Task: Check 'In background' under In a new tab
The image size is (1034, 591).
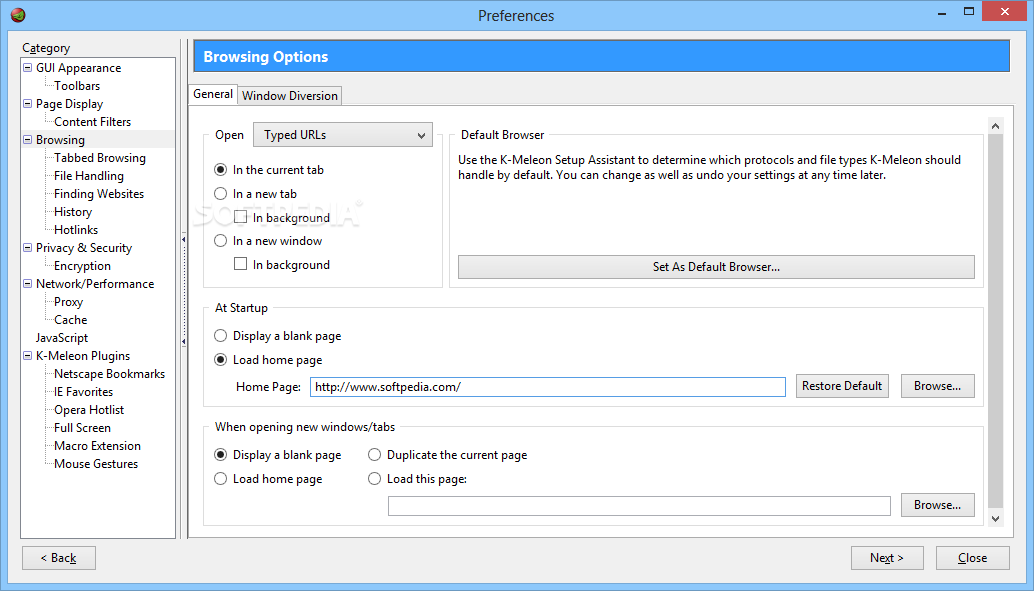Action: 241,217
